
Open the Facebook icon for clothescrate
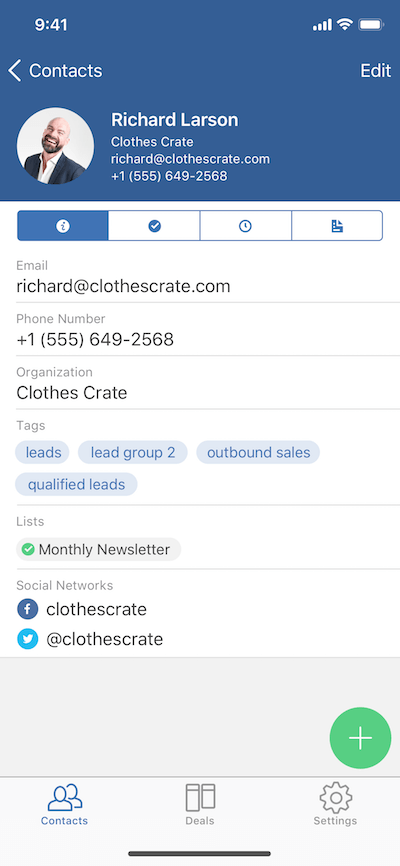(x=28, y=610)
